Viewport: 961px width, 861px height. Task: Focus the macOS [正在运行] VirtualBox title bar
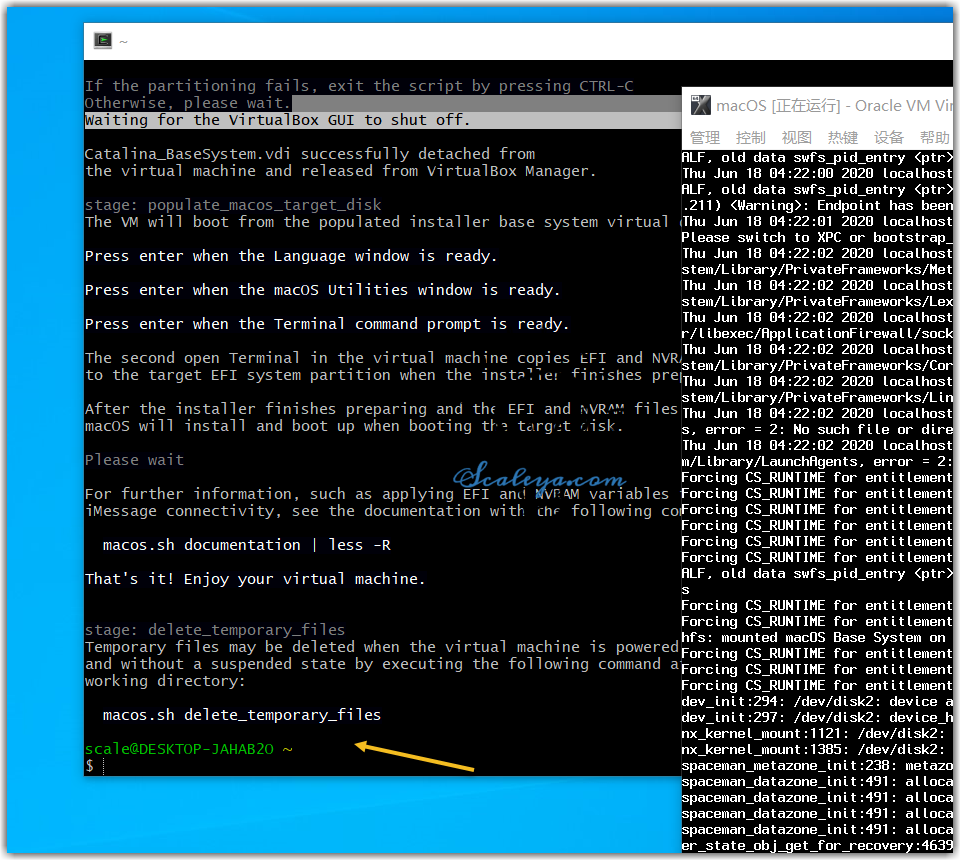pyautogui.click(x=830, y=106)
